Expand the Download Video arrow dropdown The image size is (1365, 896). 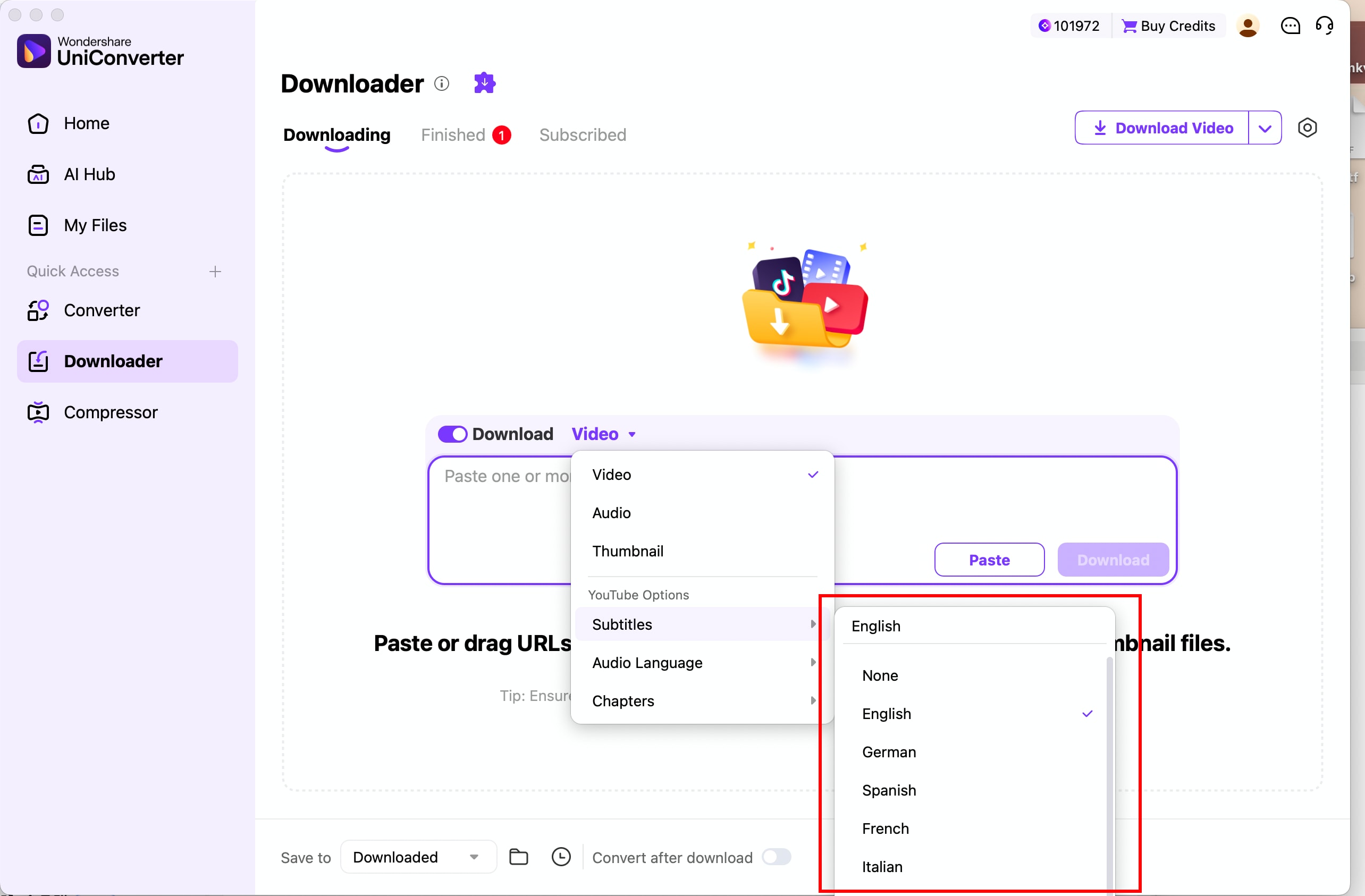[1265, 128]
